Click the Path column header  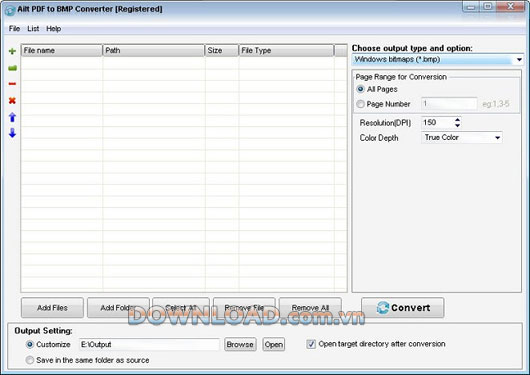click(x=153, y=50)
